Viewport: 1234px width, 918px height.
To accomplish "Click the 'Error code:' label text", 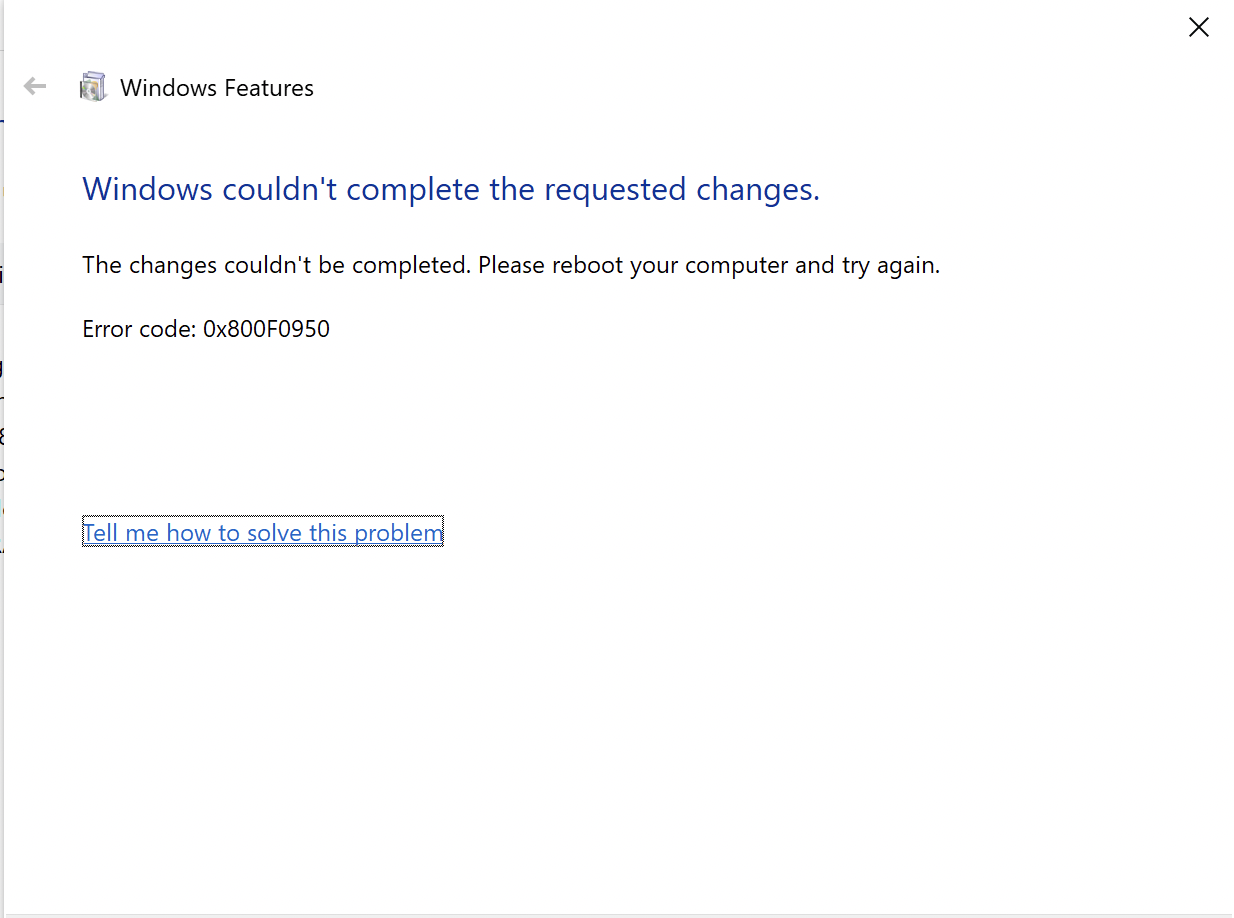I will point(139,329).
